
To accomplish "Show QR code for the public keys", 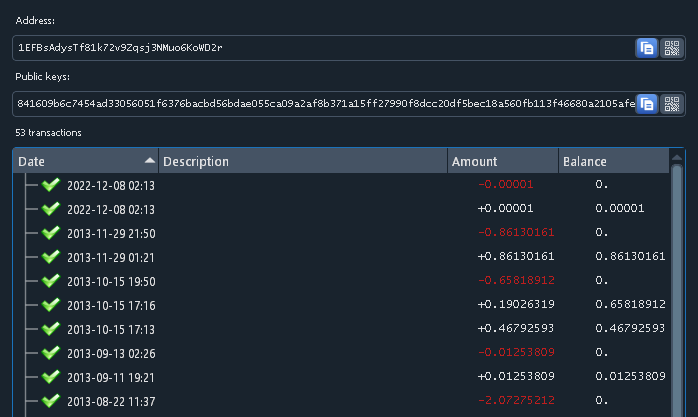I will pos(671,103).
